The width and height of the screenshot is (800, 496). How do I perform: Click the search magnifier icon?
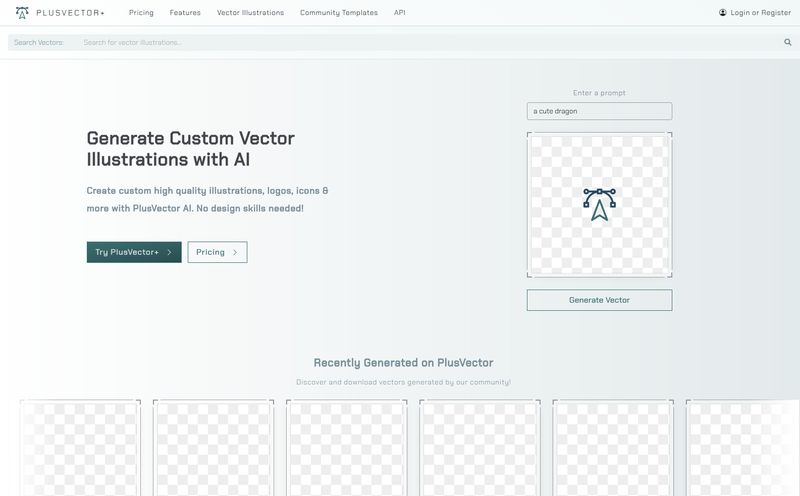coord(788,42)
